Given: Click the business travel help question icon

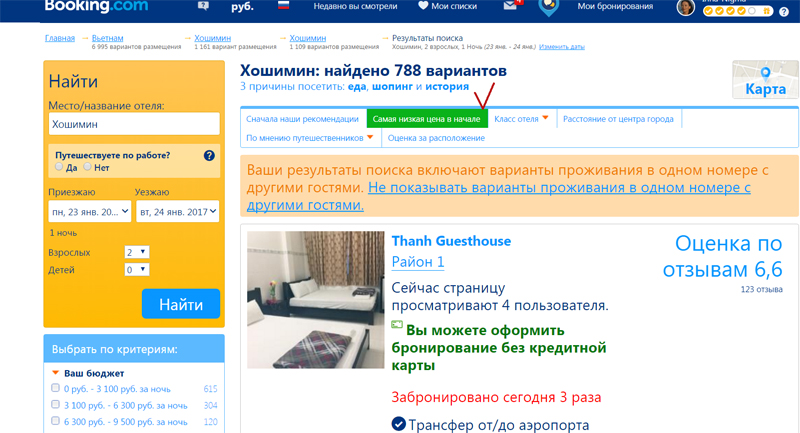Looking at the screenshot, I should point(209,156).
